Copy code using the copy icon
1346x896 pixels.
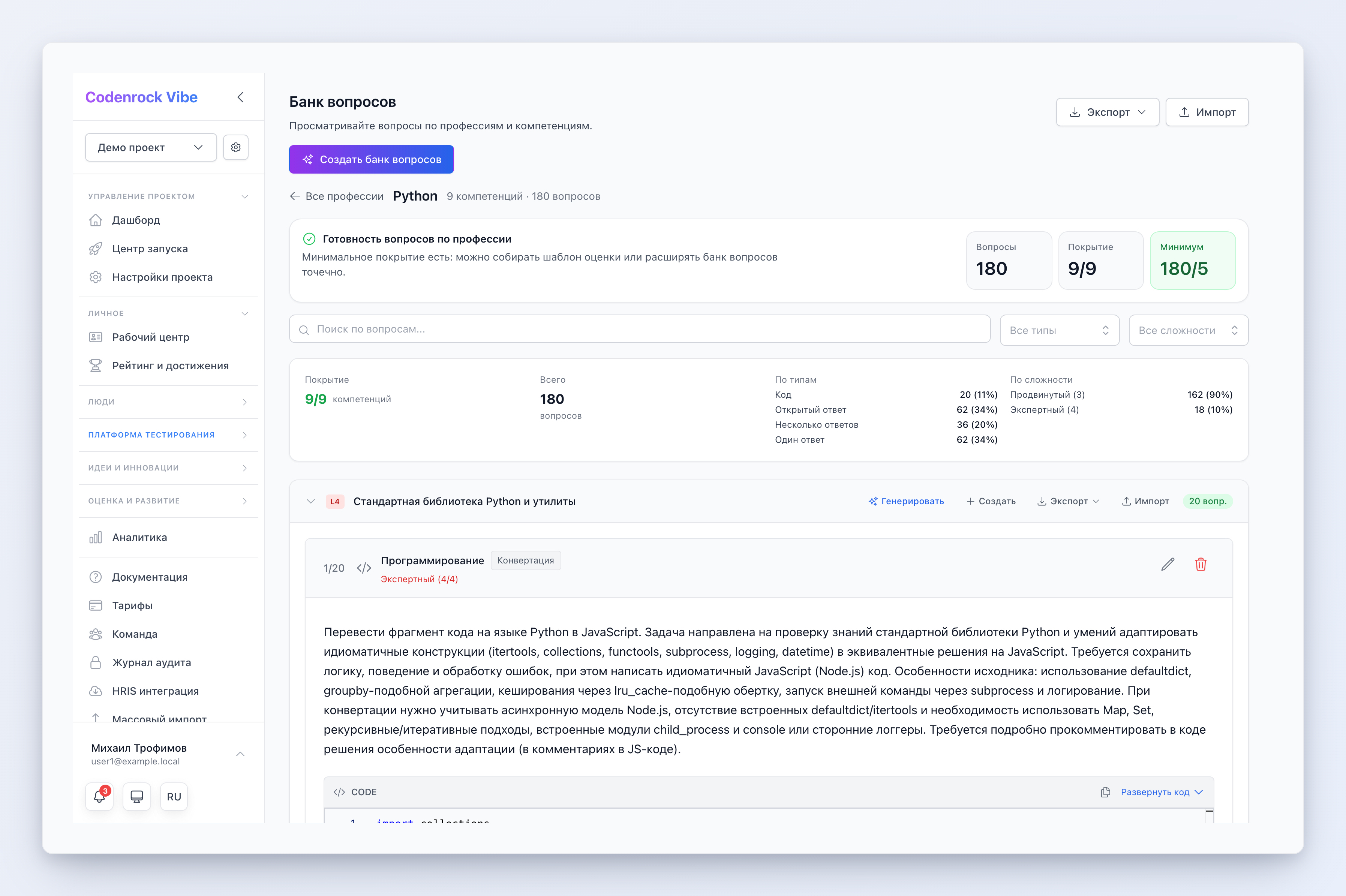coord(1105,792)
